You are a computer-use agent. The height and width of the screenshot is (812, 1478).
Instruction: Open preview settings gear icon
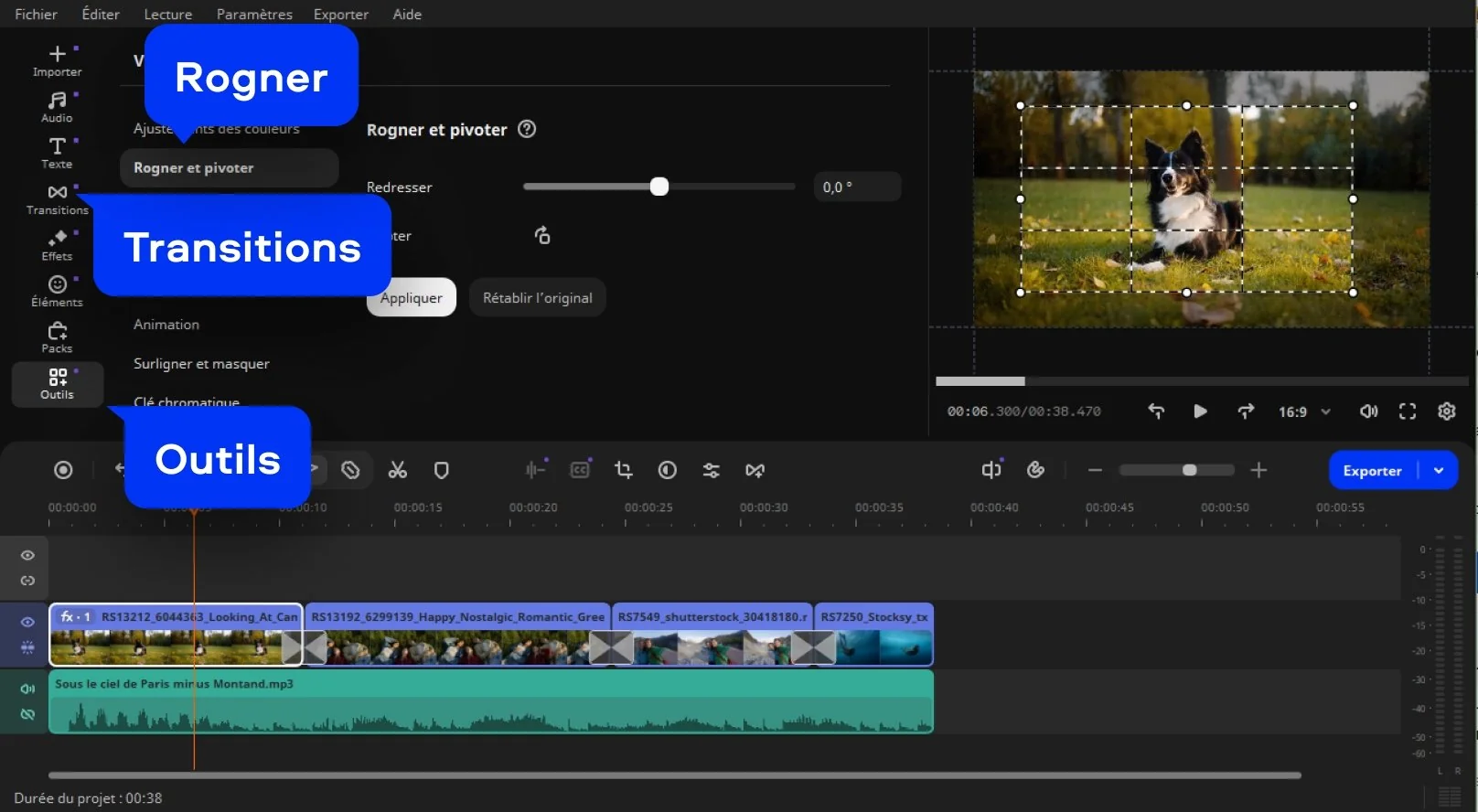click(x=1446, y=411)
